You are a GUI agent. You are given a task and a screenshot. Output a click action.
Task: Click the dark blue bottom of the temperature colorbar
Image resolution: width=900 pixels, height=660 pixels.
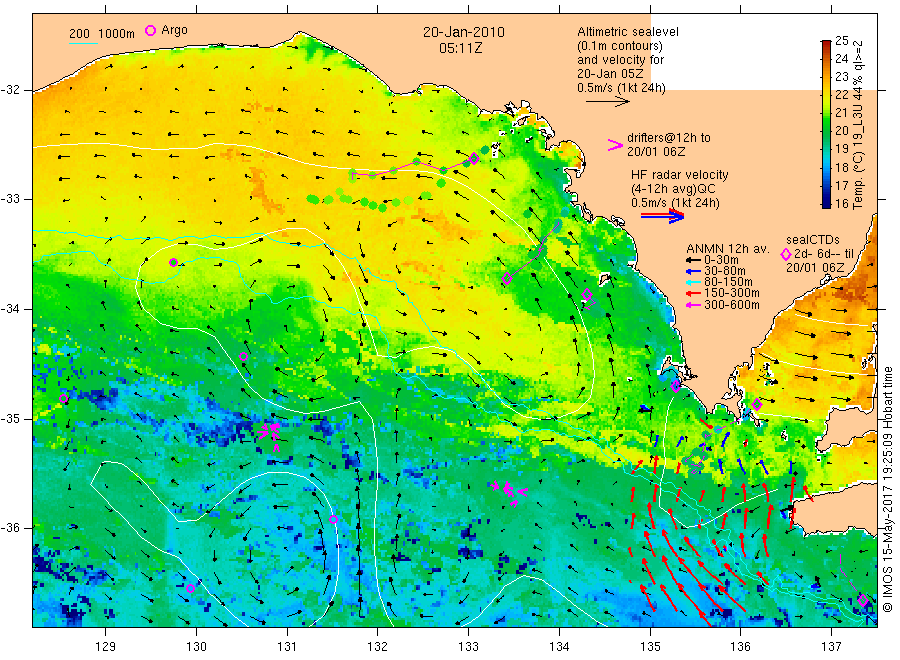click(826, 204)
